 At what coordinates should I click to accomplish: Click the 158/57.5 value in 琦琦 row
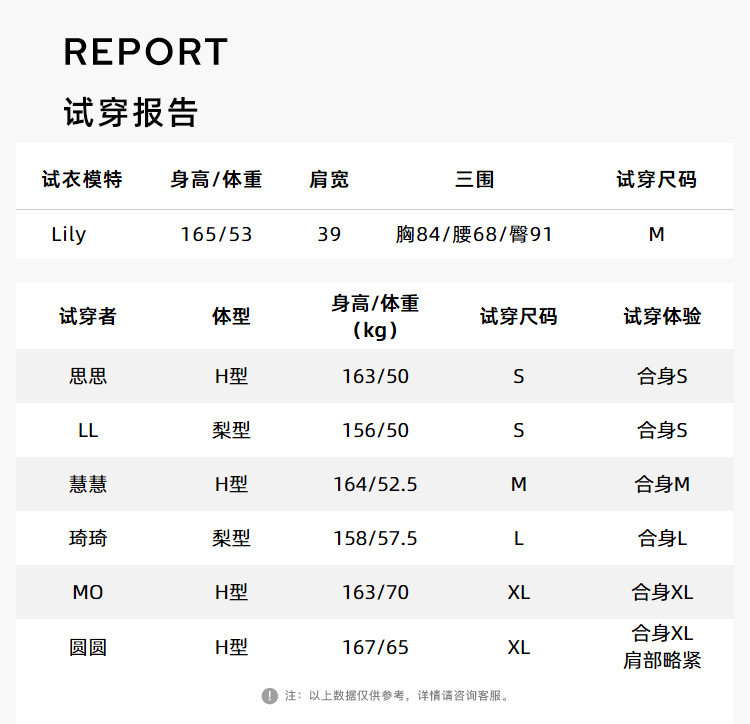tap(375, 539)
